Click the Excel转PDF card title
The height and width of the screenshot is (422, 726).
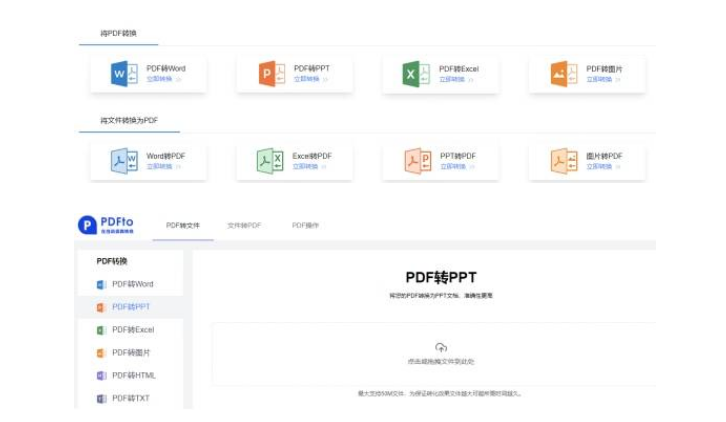pos(312,156)
